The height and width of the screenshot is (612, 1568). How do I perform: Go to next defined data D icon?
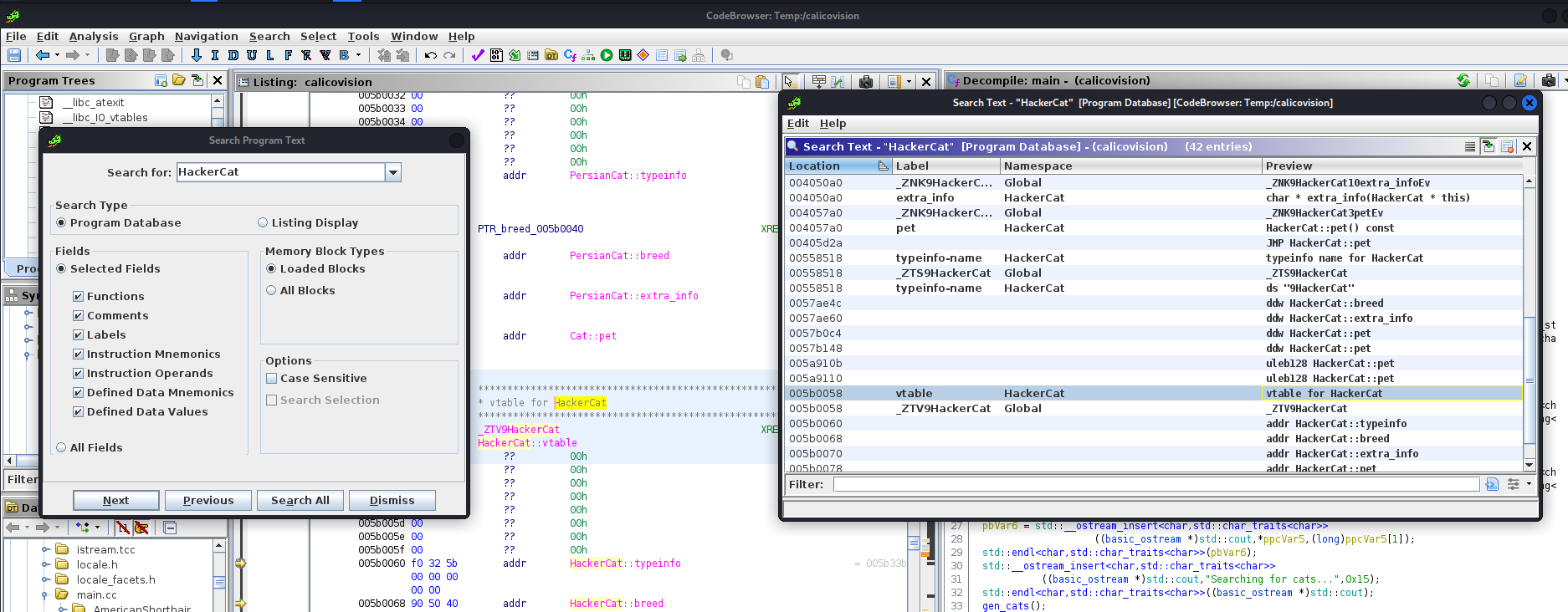(x=233, y=55)
